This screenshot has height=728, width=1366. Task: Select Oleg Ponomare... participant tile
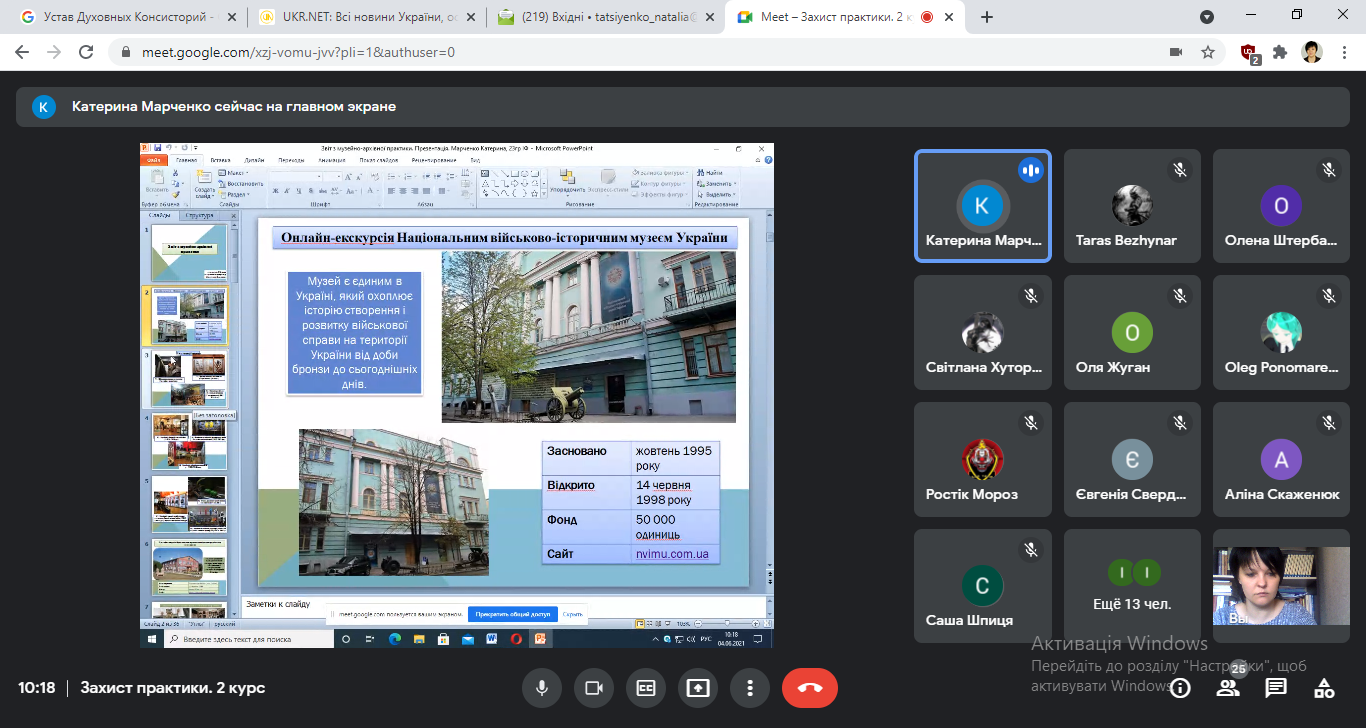[x=1281, y=333]
